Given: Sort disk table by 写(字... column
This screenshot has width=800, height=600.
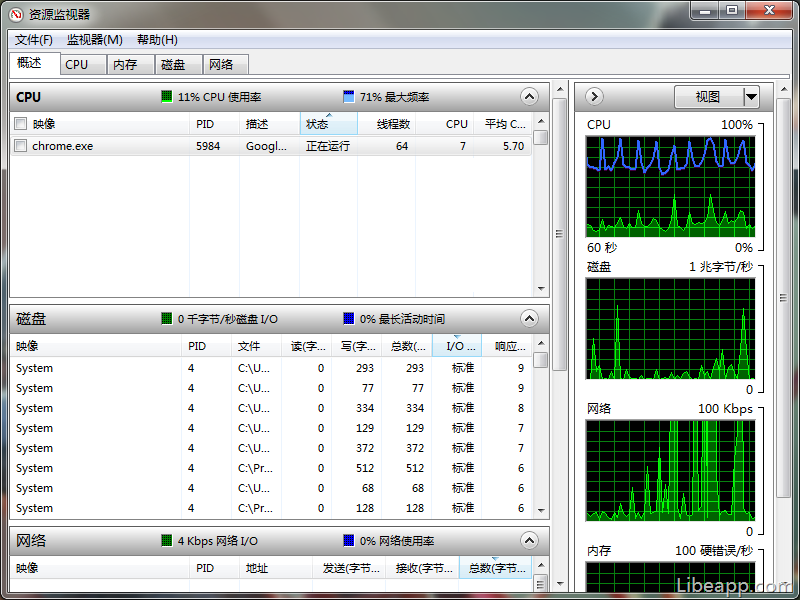Looking at the screenshot, I should tap(357, 346).
